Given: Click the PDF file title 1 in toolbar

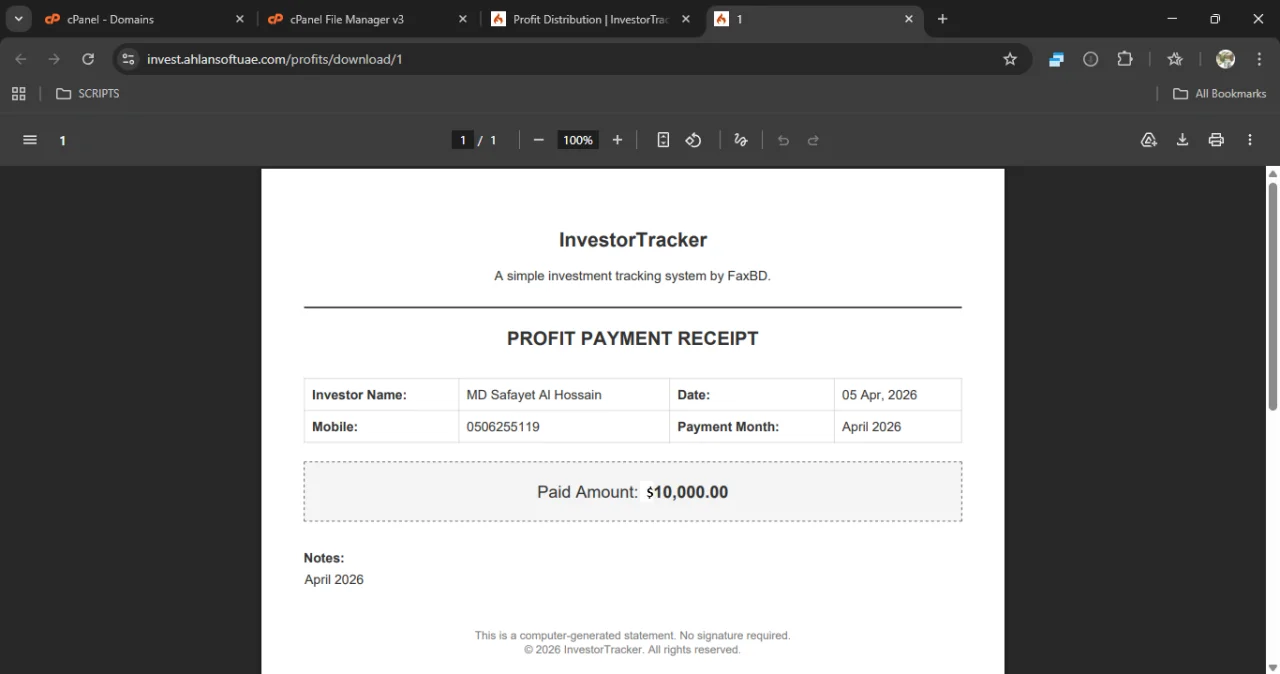Looking at the screenshot, I should tap(62, 140).
